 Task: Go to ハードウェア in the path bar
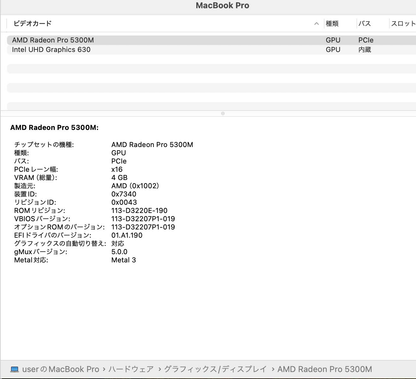click(x=131, y=369)
